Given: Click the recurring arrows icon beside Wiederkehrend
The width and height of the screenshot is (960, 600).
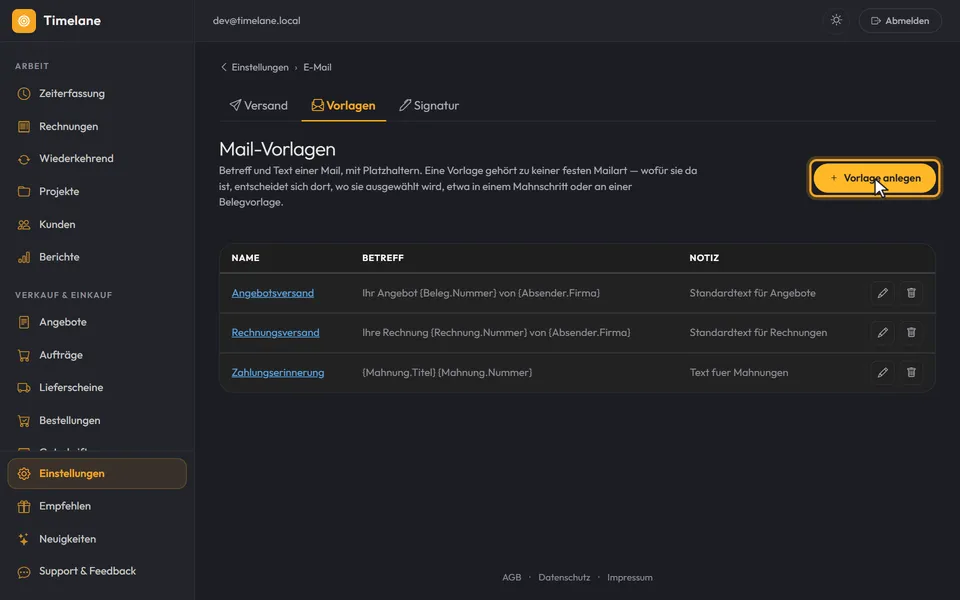Looking at the screenshot, I should [x=24, y=159].
